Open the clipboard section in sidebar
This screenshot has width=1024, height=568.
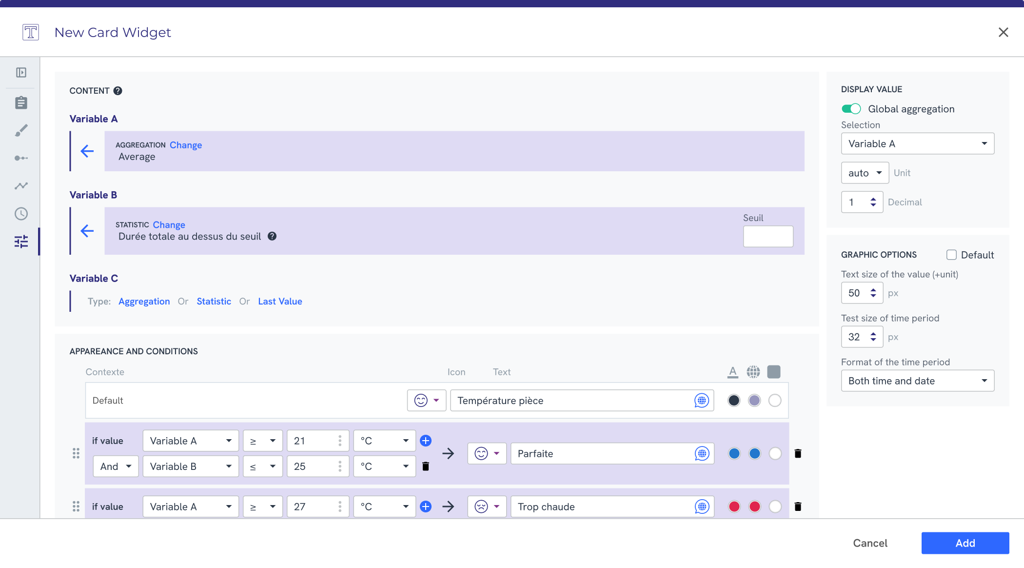point(21,103)
